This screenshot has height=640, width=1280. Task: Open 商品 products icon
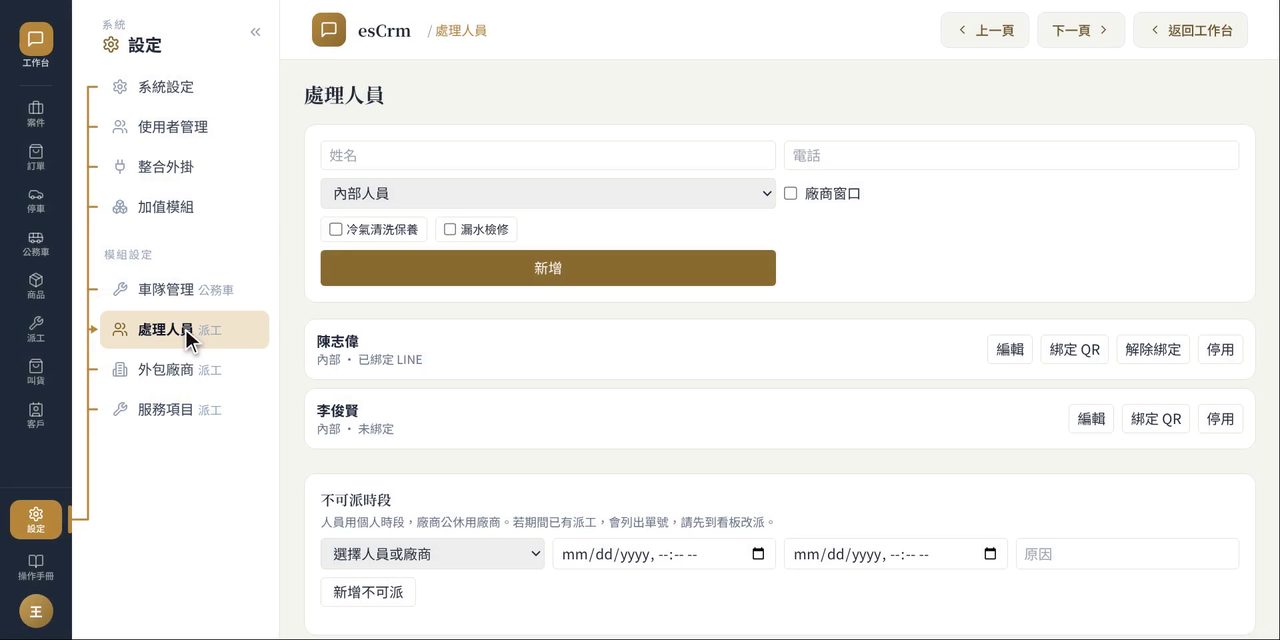36,287
